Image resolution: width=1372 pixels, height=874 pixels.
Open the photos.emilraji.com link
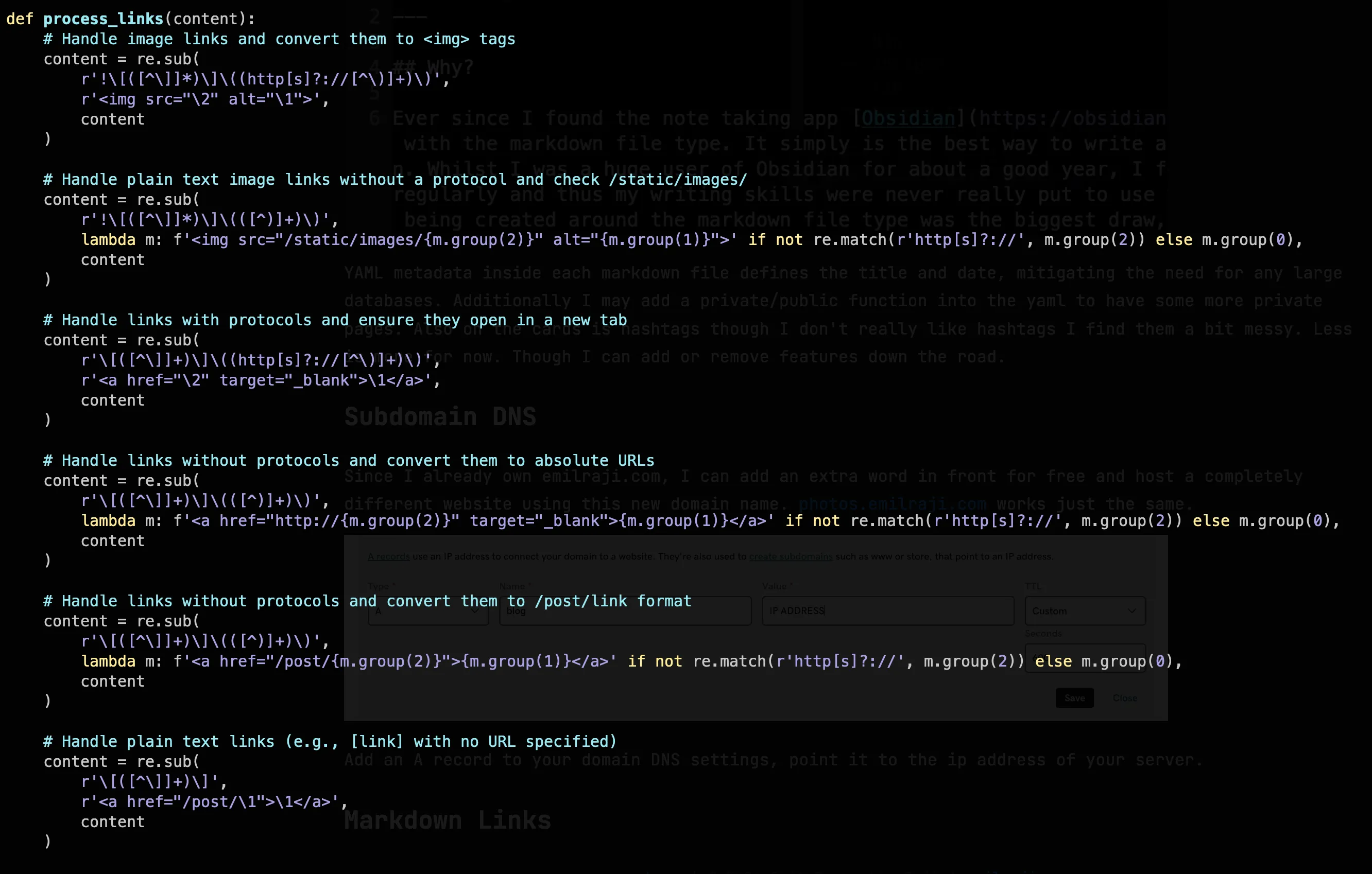click(x=892, y=504)
